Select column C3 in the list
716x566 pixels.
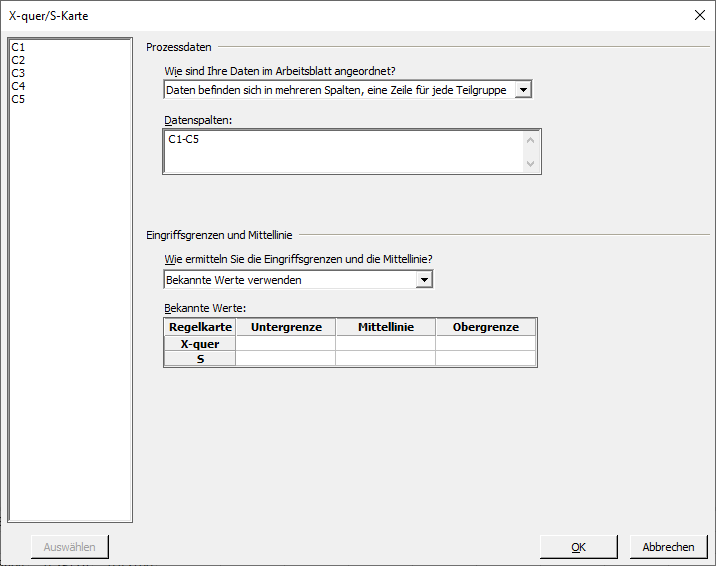[x=18, y=73]
